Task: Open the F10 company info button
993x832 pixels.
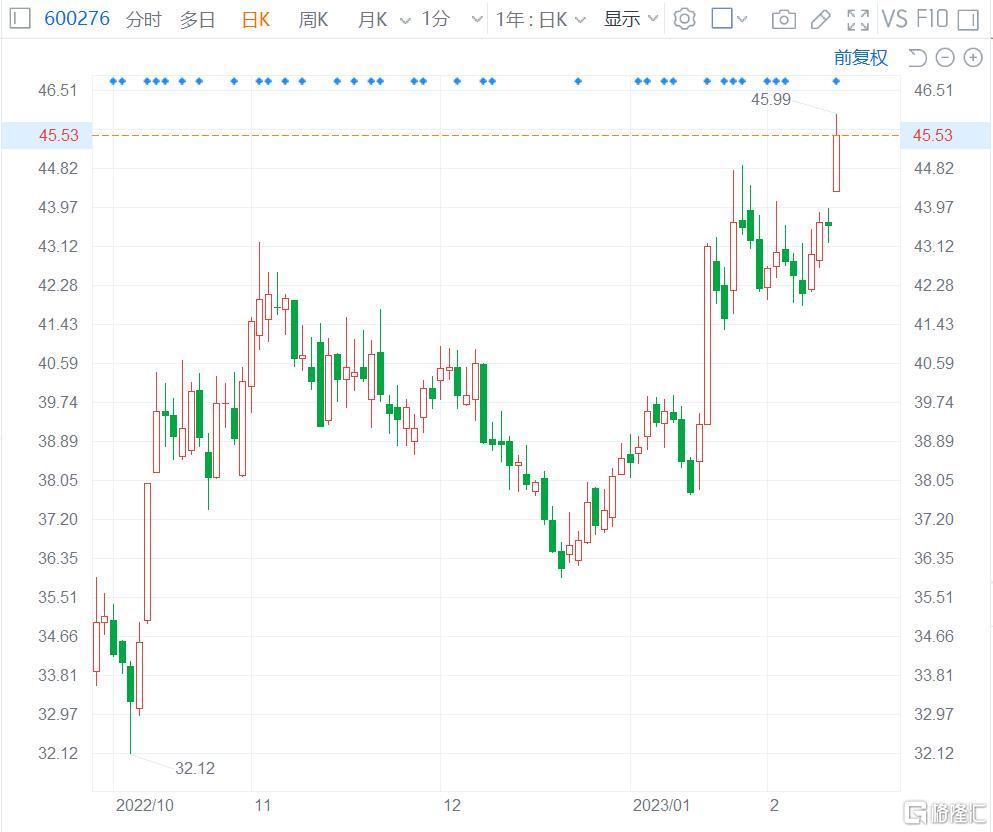Action: pyautogui.click(x=932, y=19)
